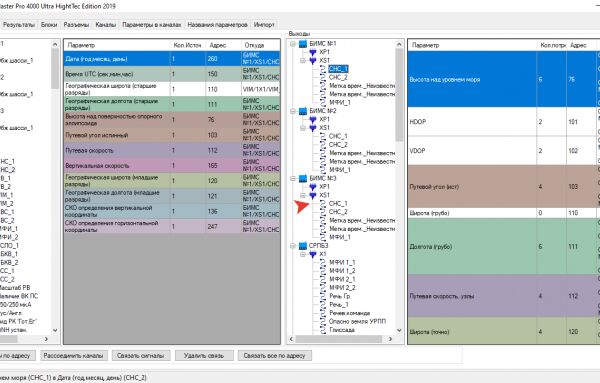Click the signal wave icon beside МФИ 1_2
The image size is (600, 383).
coord(323,271)
